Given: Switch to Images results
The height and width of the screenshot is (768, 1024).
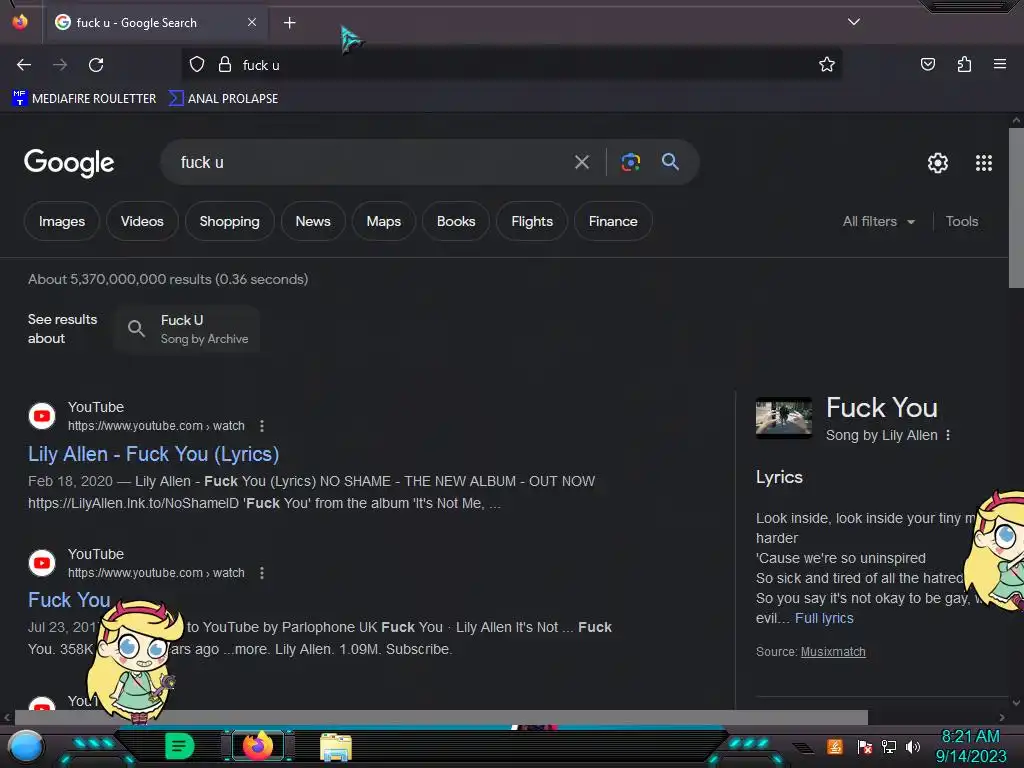Looking at the screenshot, I should coord(62,221).
